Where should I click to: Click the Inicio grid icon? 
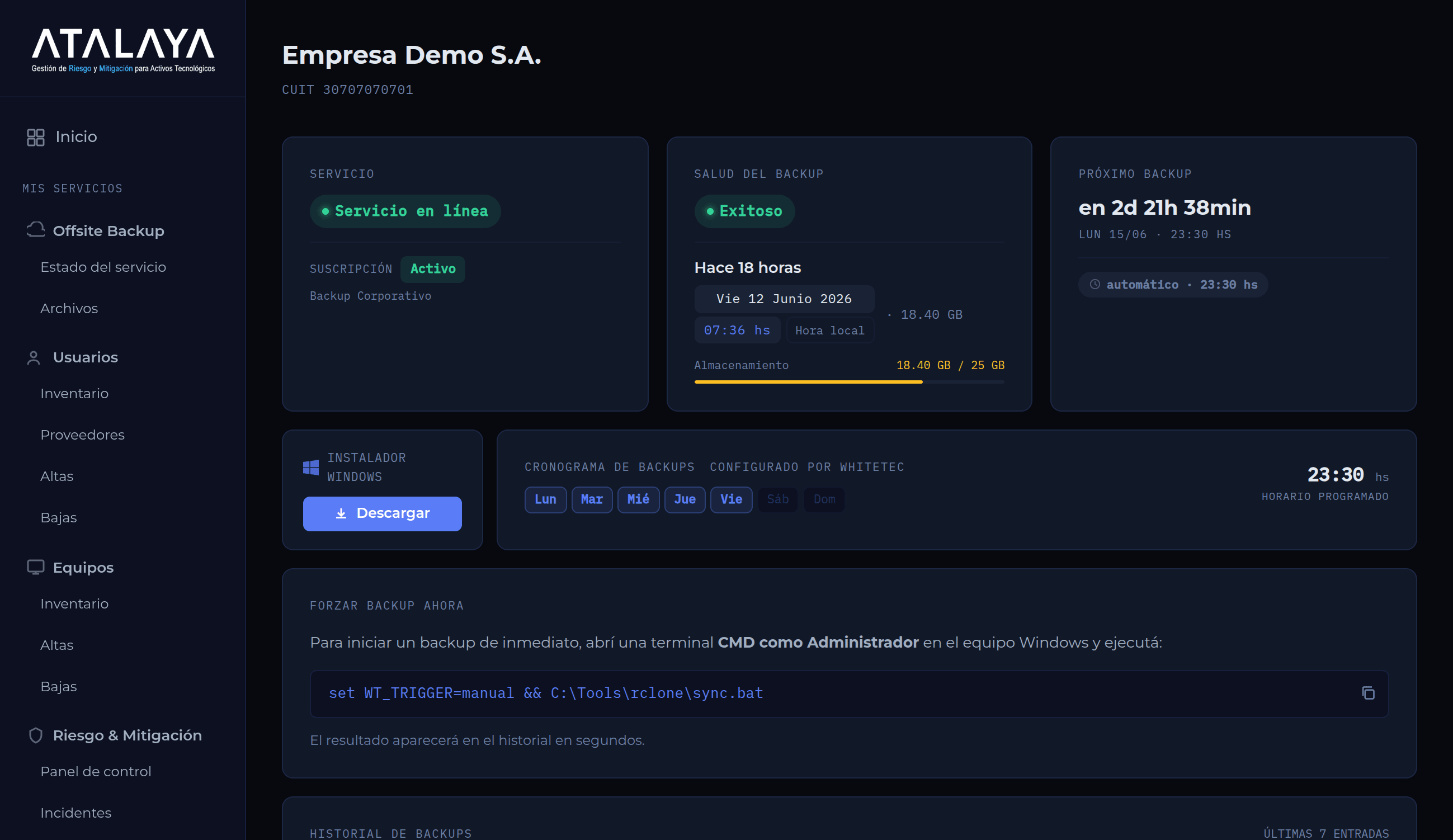tap(36, 137)
